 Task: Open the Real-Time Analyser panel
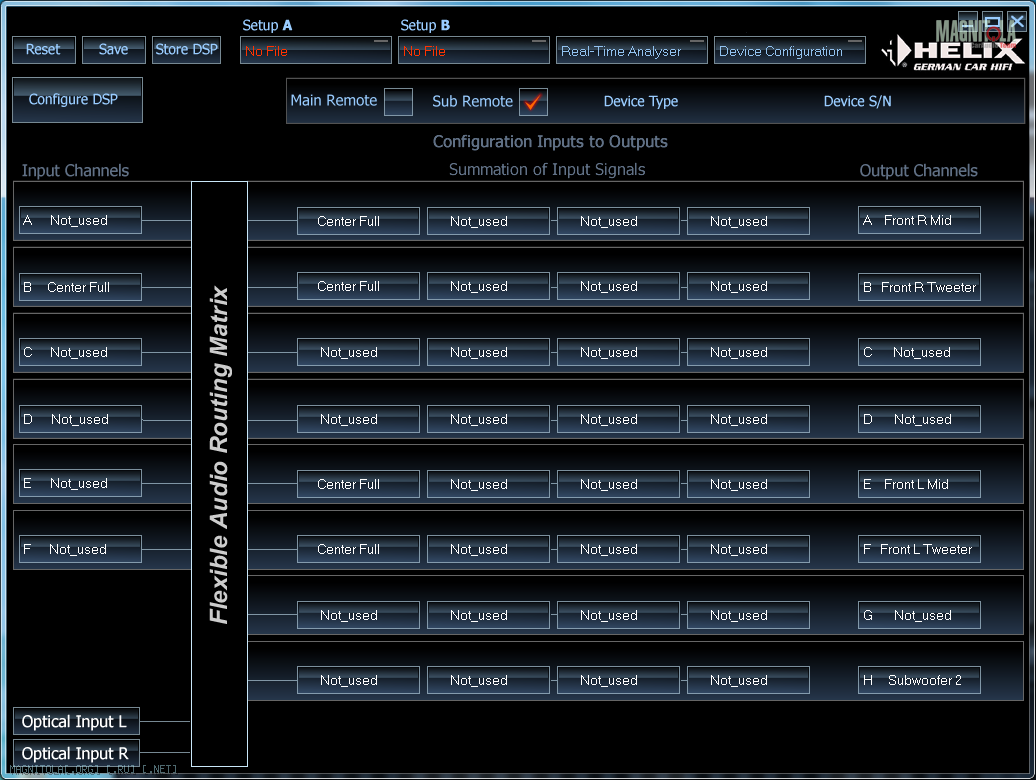[x=631, y=51]
